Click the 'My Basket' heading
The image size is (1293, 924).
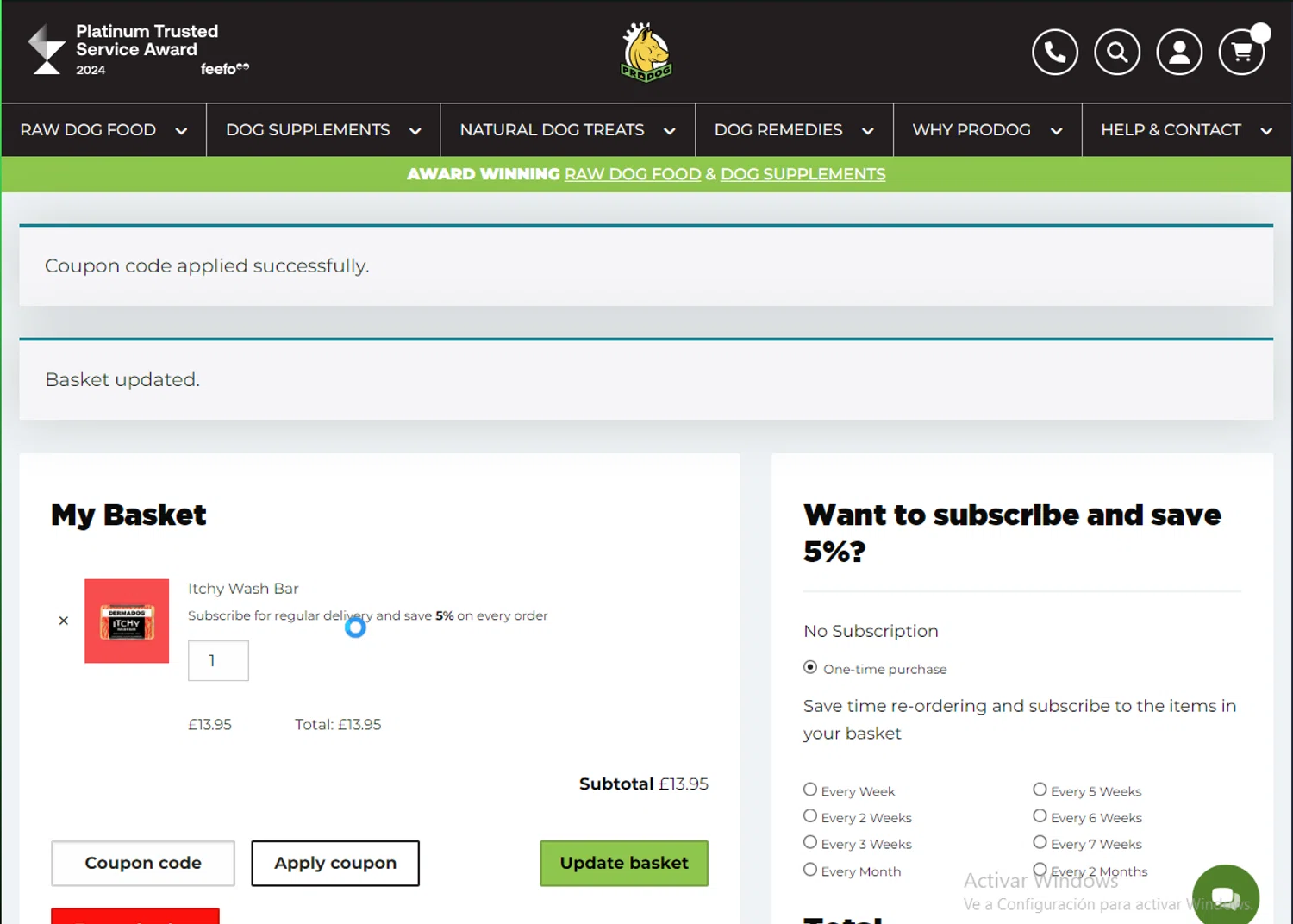click(x=128, y=515)
